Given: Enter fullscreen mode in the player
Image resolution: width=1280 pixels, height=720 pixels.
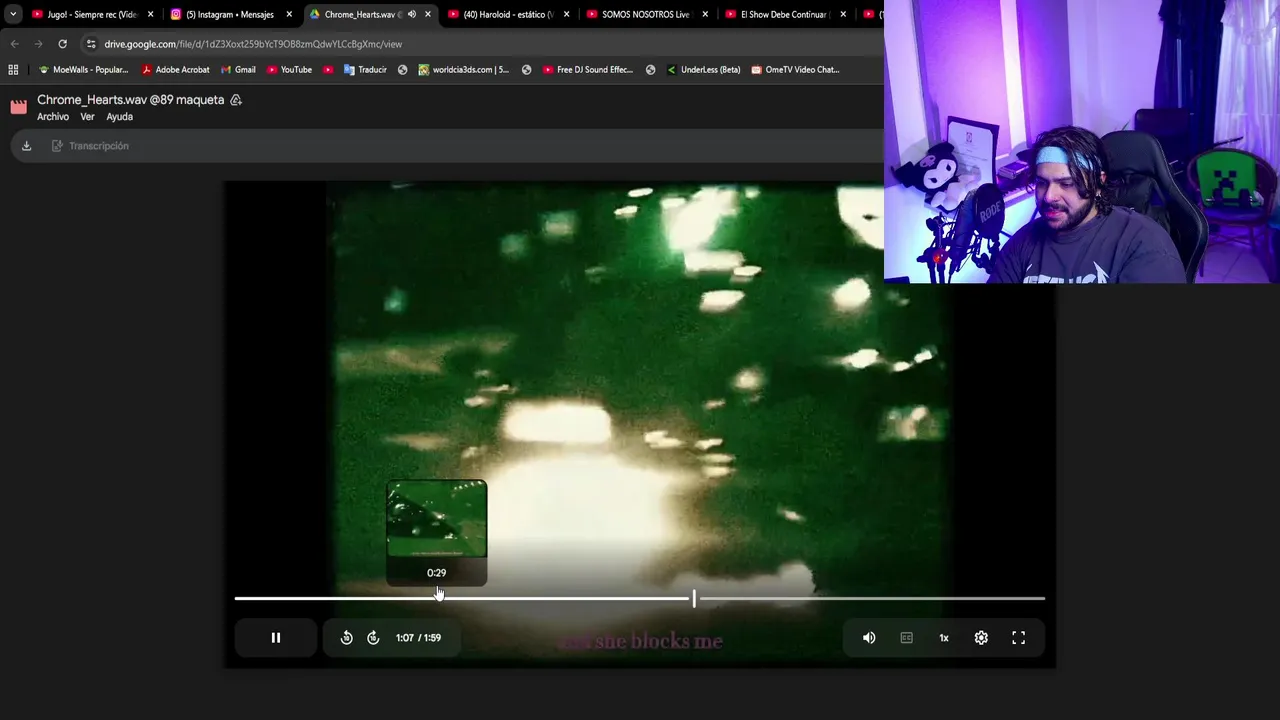Looking at the screenshot, I should (x=1018, y=638).
